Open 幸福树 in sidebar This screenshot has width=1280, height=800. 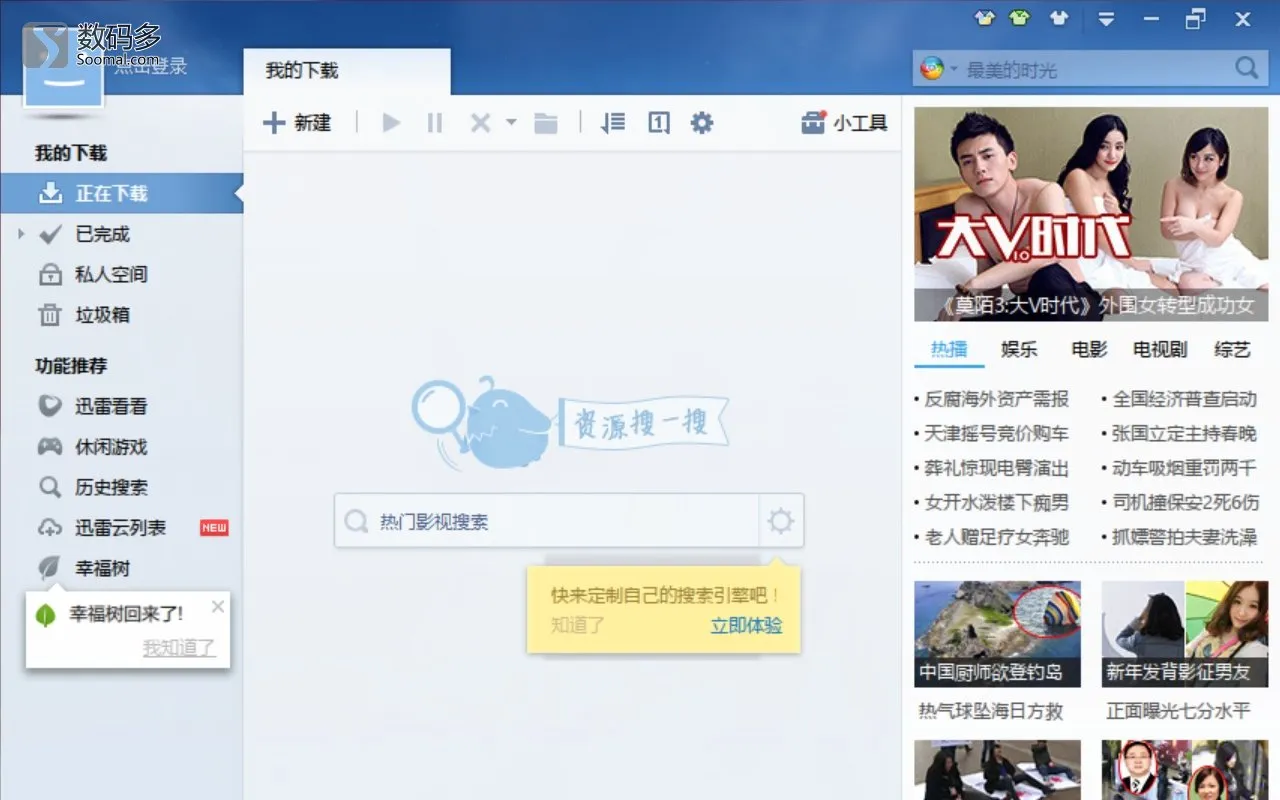click(x=102, y=568)
